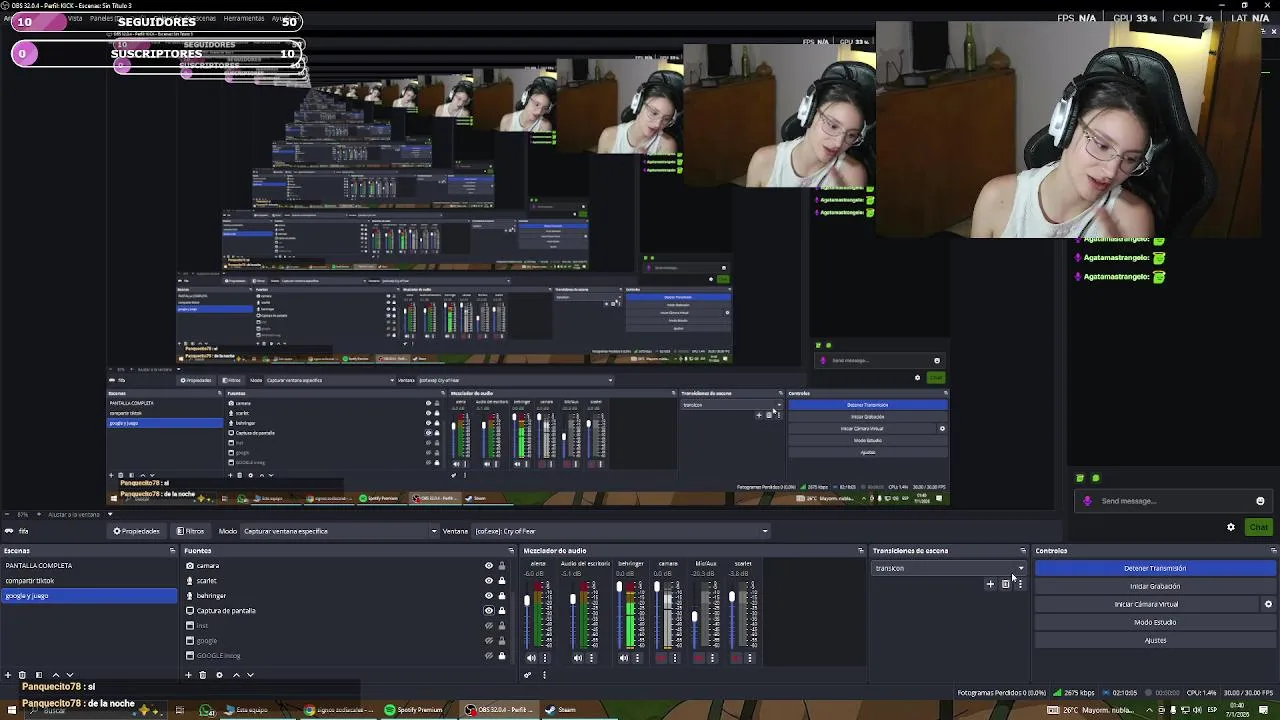Open Propiedades of the selected source
Viewport: 1280px width, 720px height.
pos(136,531)
